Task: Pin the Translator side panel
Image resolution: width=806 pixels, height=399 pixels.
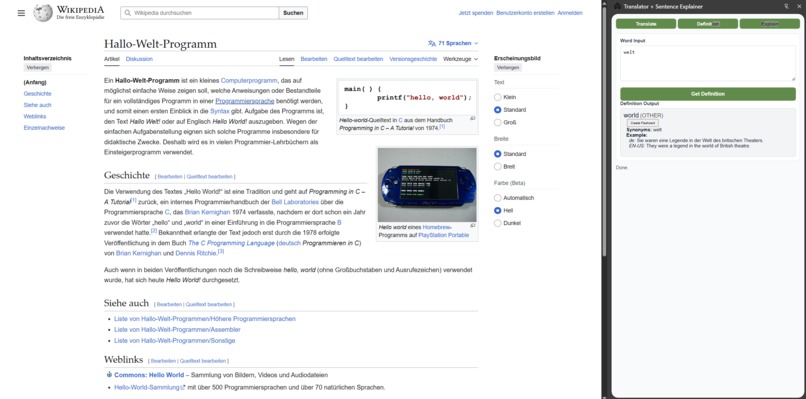Action: 786,7
